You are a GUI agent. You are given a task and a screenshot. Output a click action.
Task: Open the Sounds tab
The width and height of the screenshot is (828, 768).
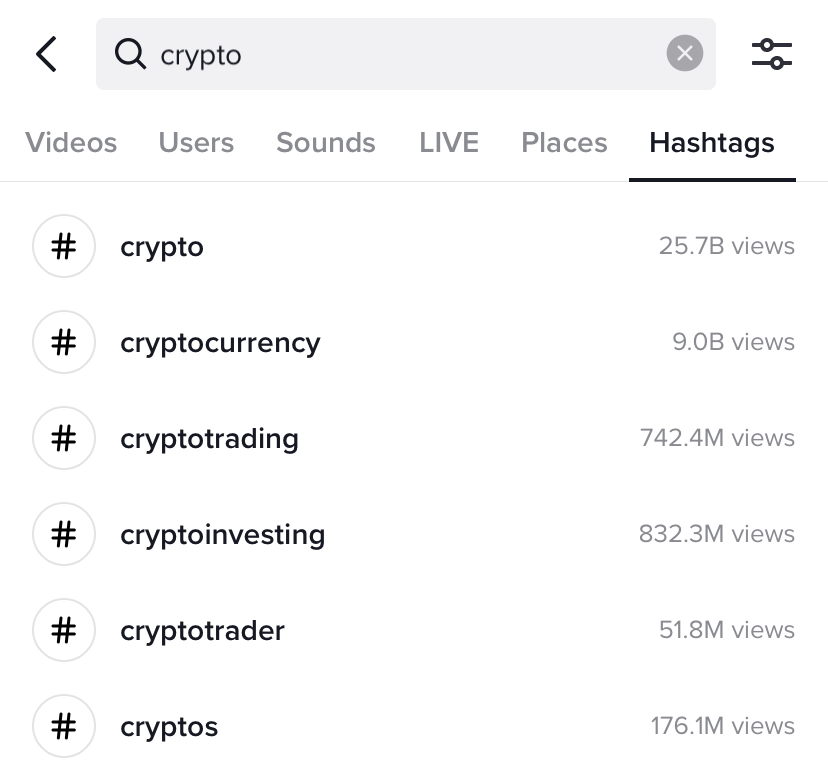(x=326, y=143)
